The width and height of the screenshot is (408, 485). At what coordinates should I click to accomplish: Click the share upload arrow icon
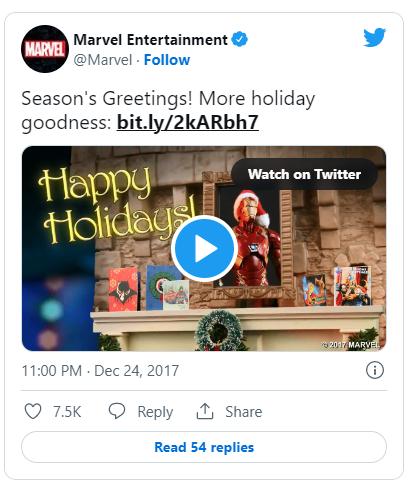point(205,411)
